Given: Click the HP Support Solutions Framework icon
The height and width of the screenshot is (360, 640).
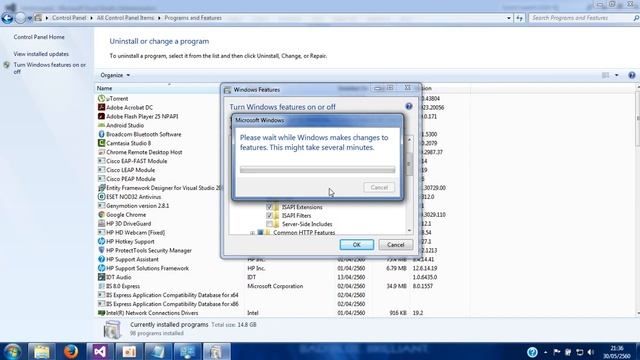Looking at the screenshot, I should click(101, 268).
